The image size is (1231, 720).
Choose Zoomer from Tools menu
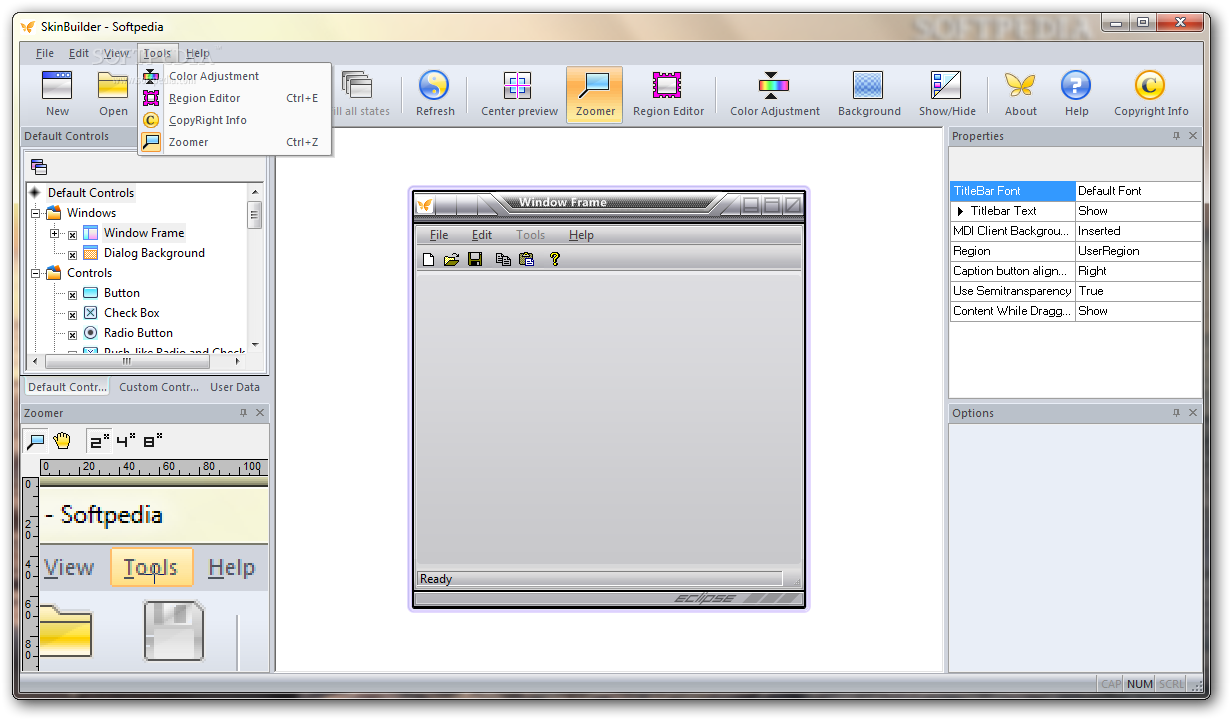pyautogui.click(x=235, y=142)
